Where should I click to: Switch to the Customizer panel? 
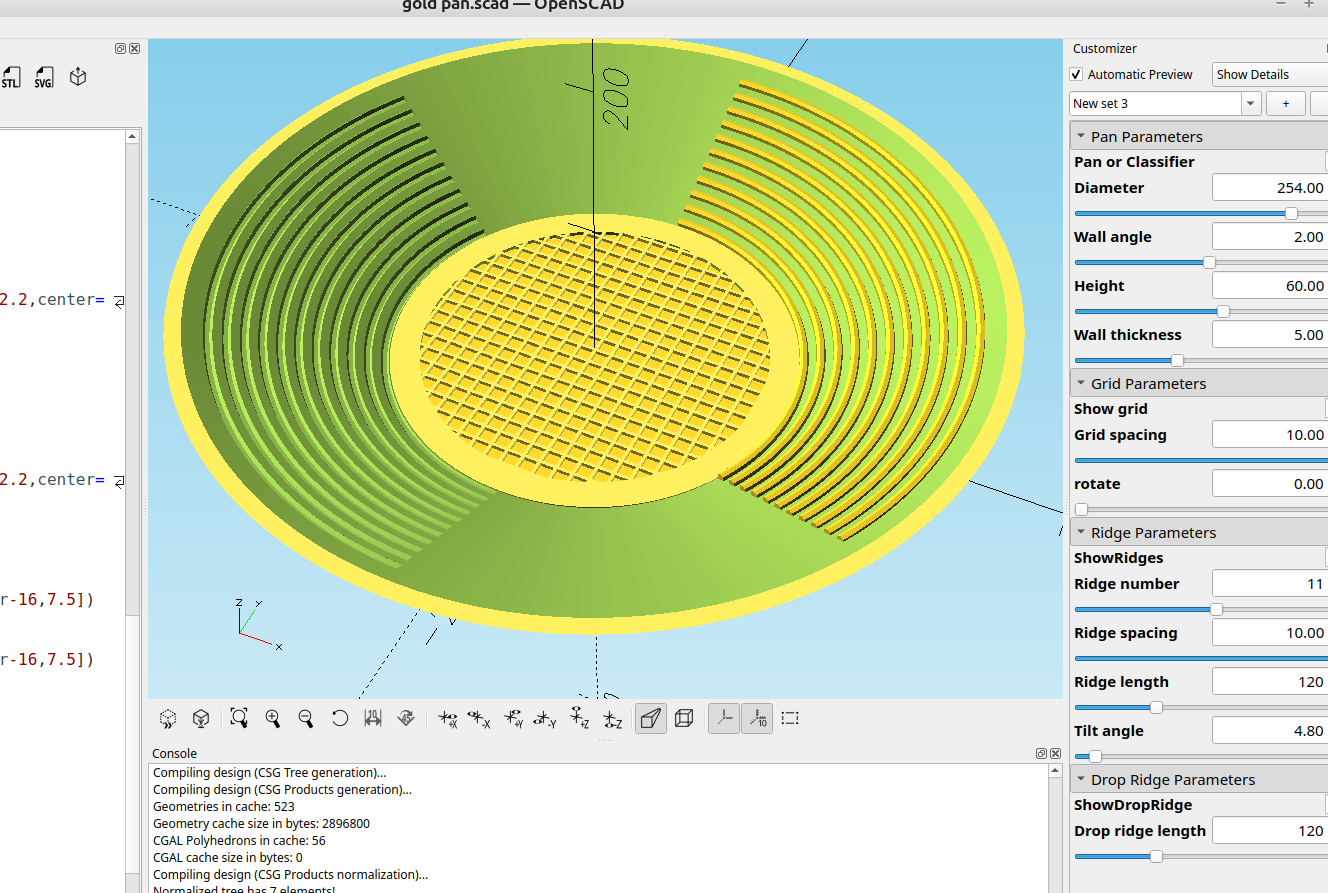(x=1104, y=48)
